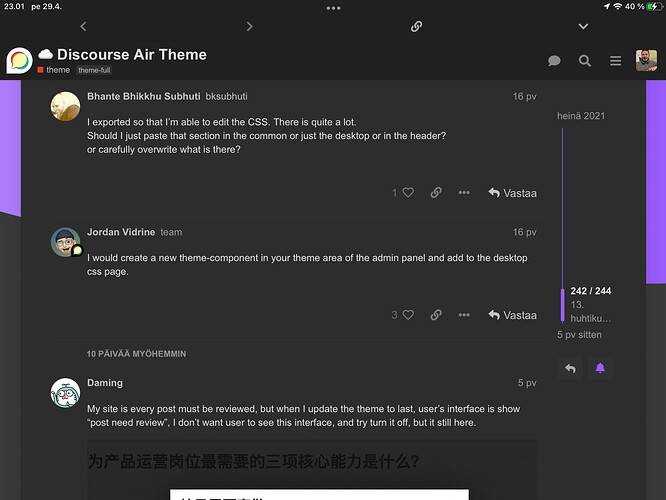Open your user avatar menu
This screenshot has width=666, height=500.
click(646, 61)
